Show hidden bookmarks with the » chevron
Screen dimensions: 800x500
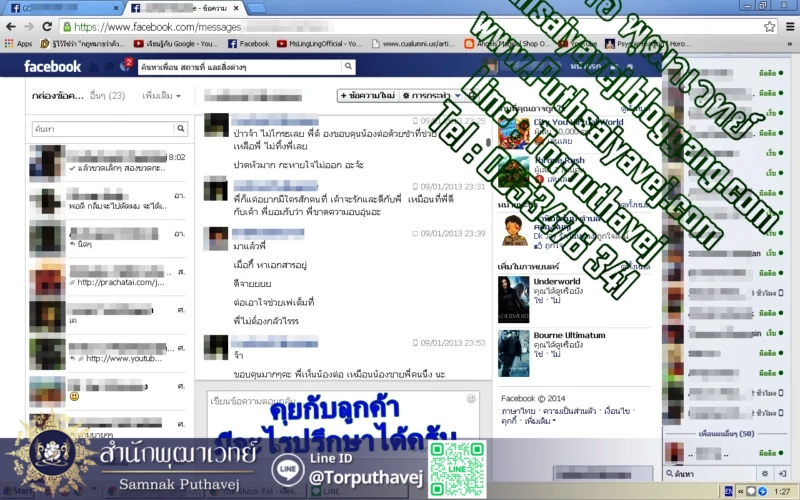pos(790,44)
